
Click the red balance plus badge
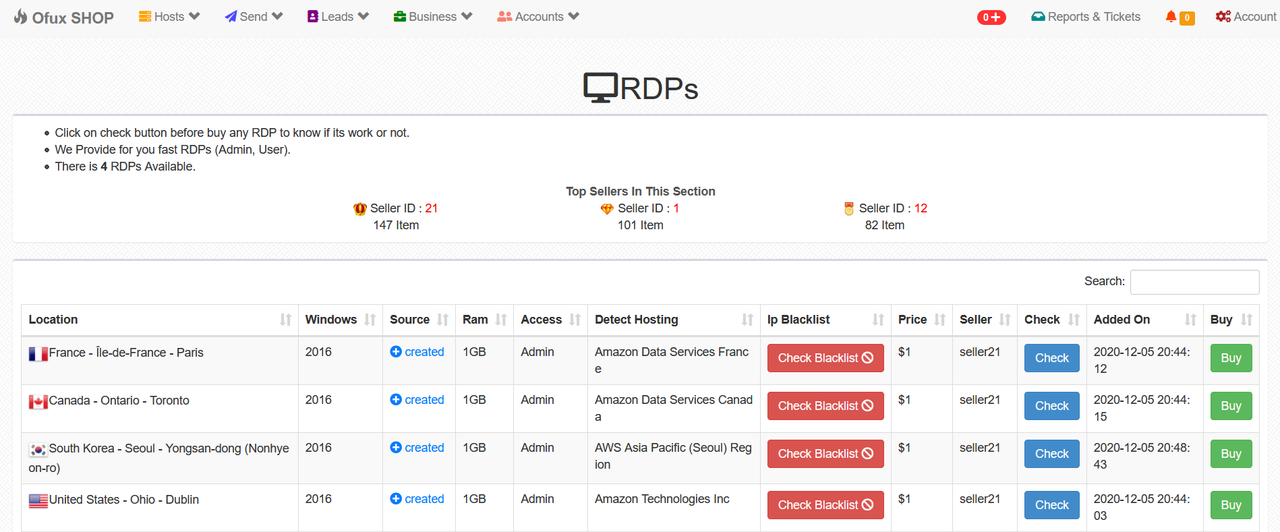click(x=991, y=17)
